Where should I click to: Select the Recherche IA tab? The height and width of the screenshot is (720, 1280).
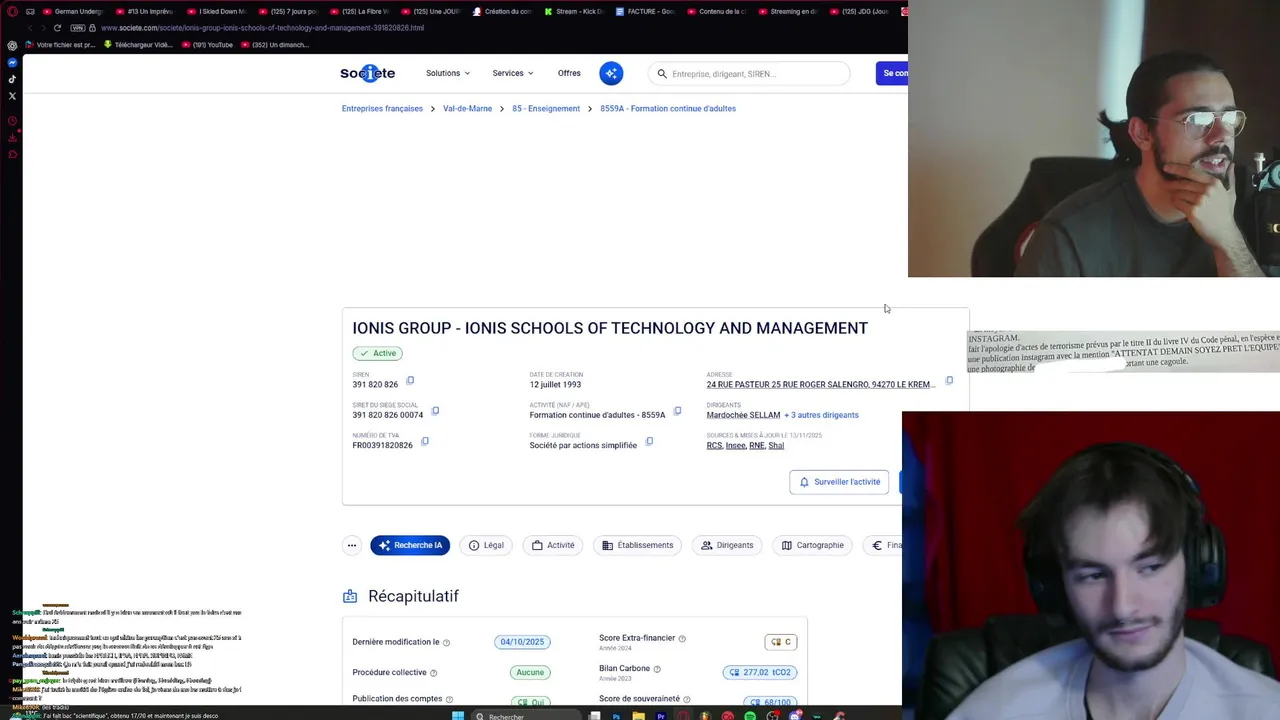click(x=410, y=545)
